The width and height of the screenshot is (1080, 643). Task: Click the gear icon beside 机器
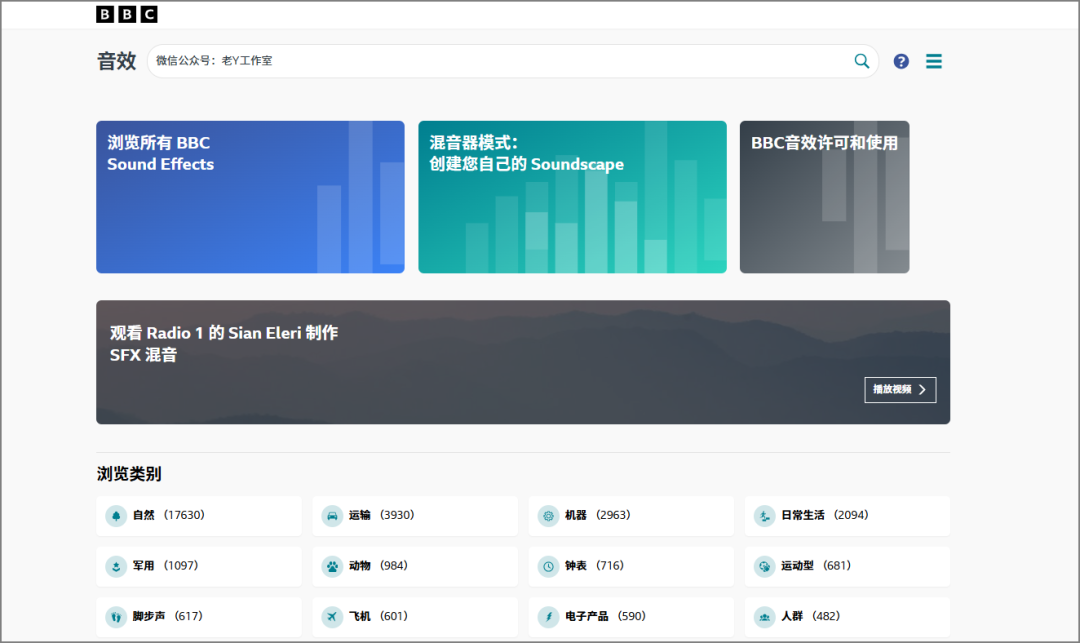coord(548,515)
